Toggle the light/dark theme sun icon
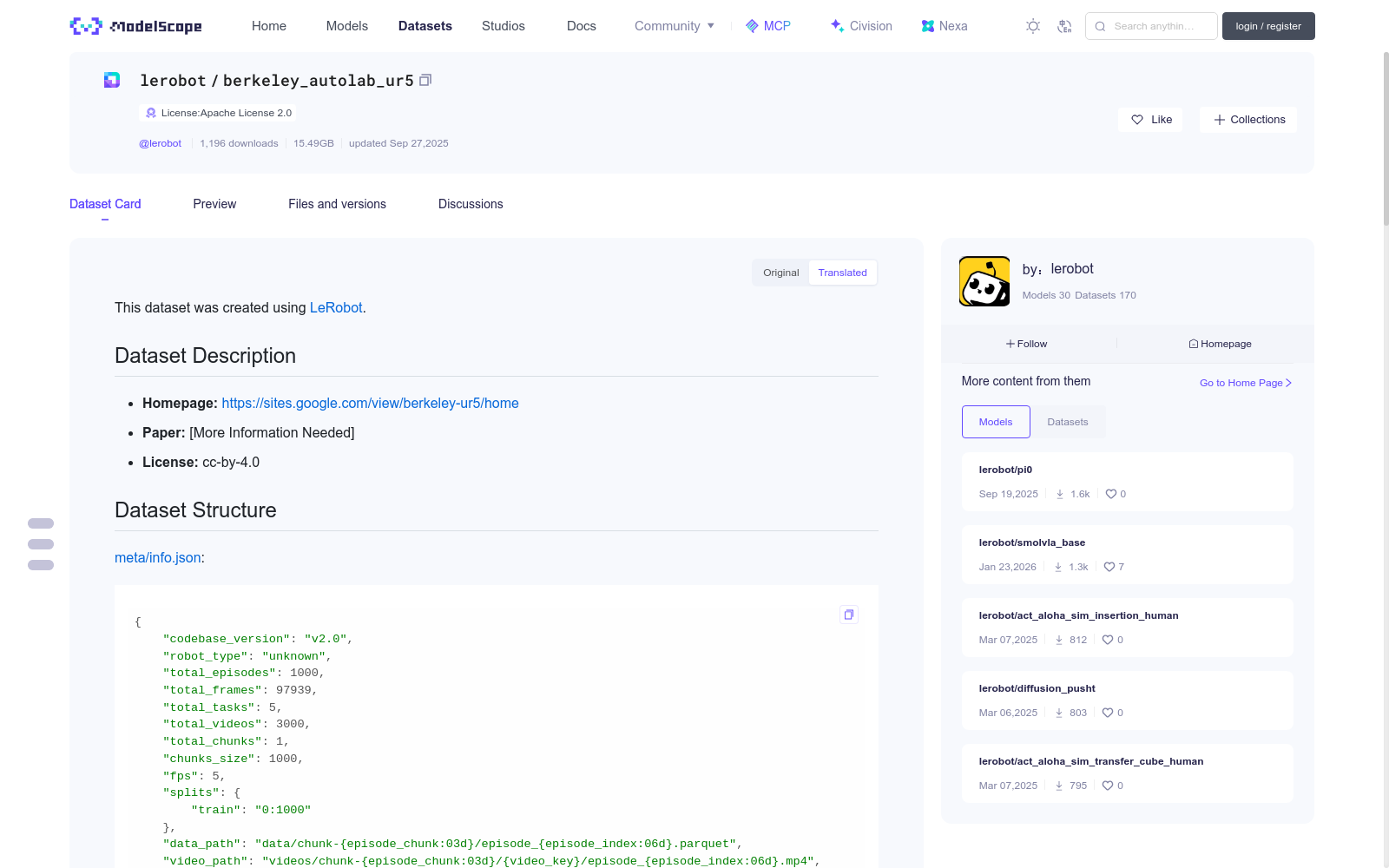Viewport: 1389px width, 868px height. [x=1033, y=26]
